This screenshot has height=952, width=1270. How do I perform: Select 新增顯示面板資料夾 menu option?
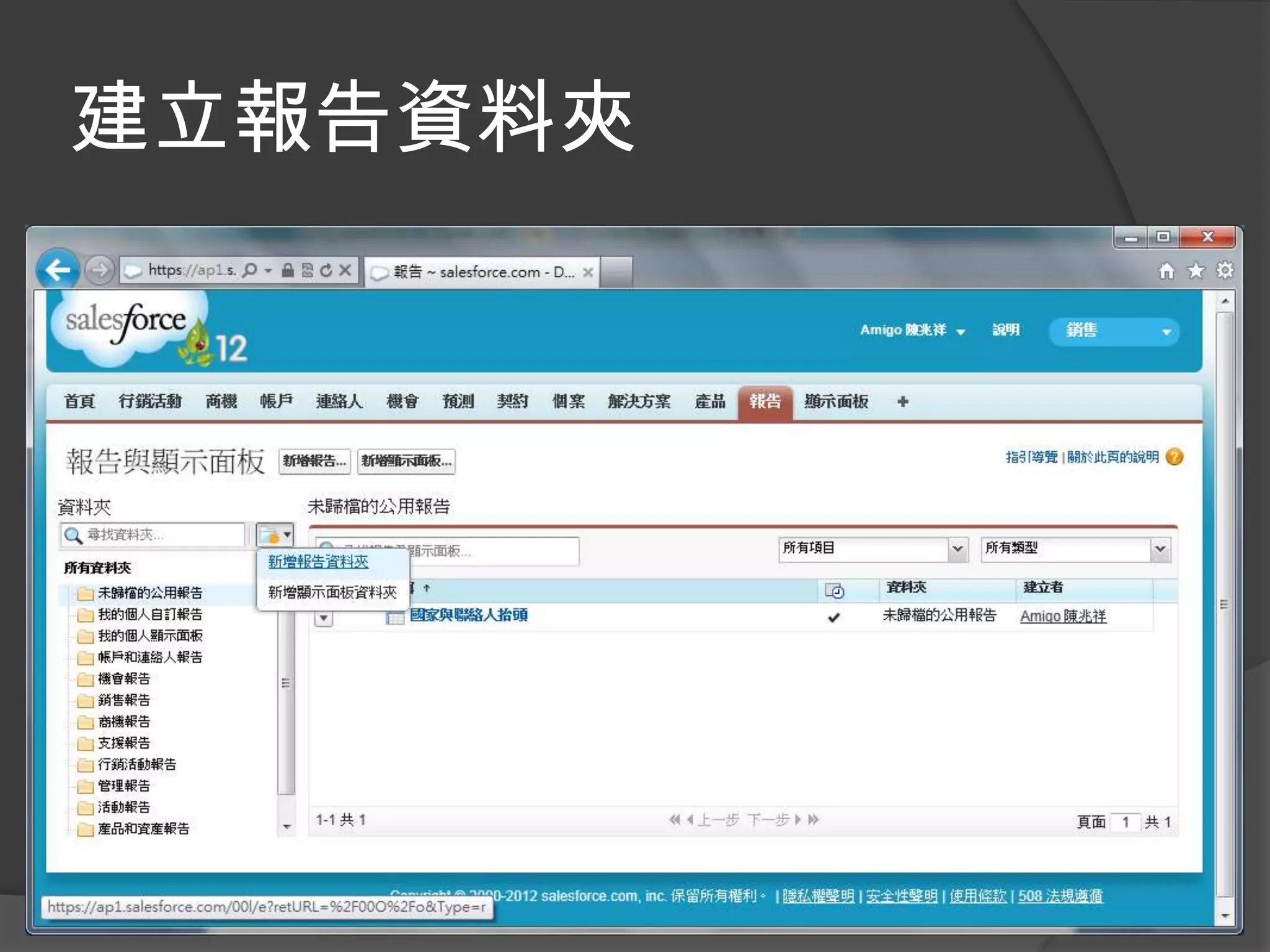click(x=332, y=593)
